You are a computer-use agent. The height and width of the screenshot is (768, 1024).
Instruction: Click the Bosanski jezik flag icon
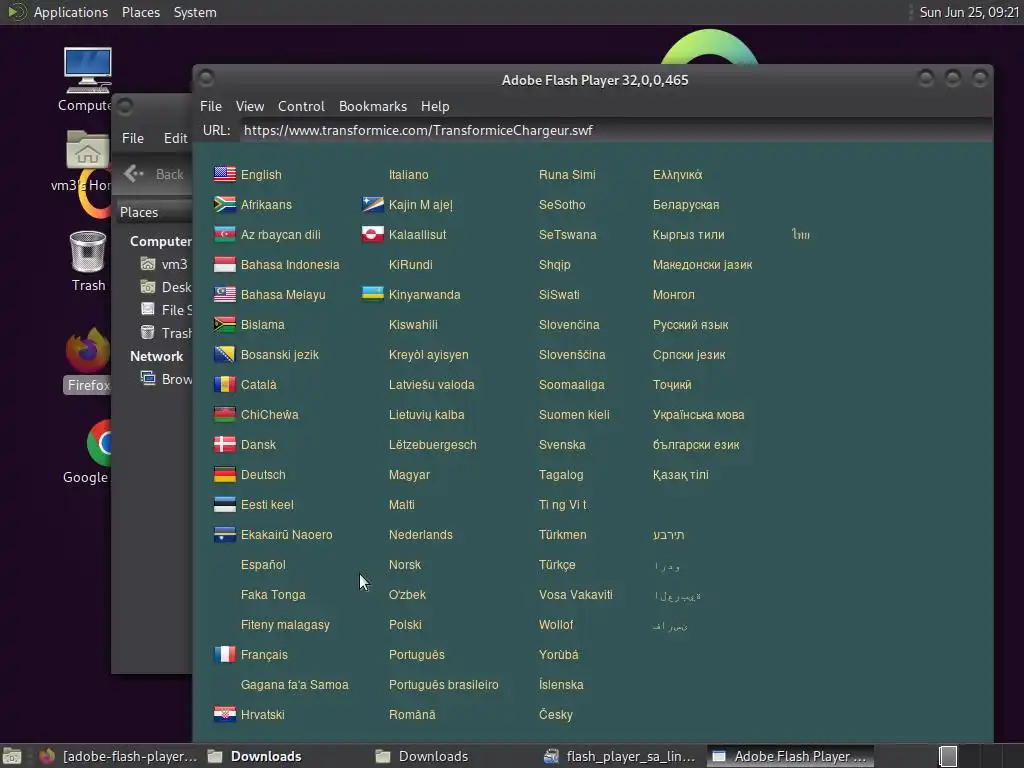(x=225, y=355)
